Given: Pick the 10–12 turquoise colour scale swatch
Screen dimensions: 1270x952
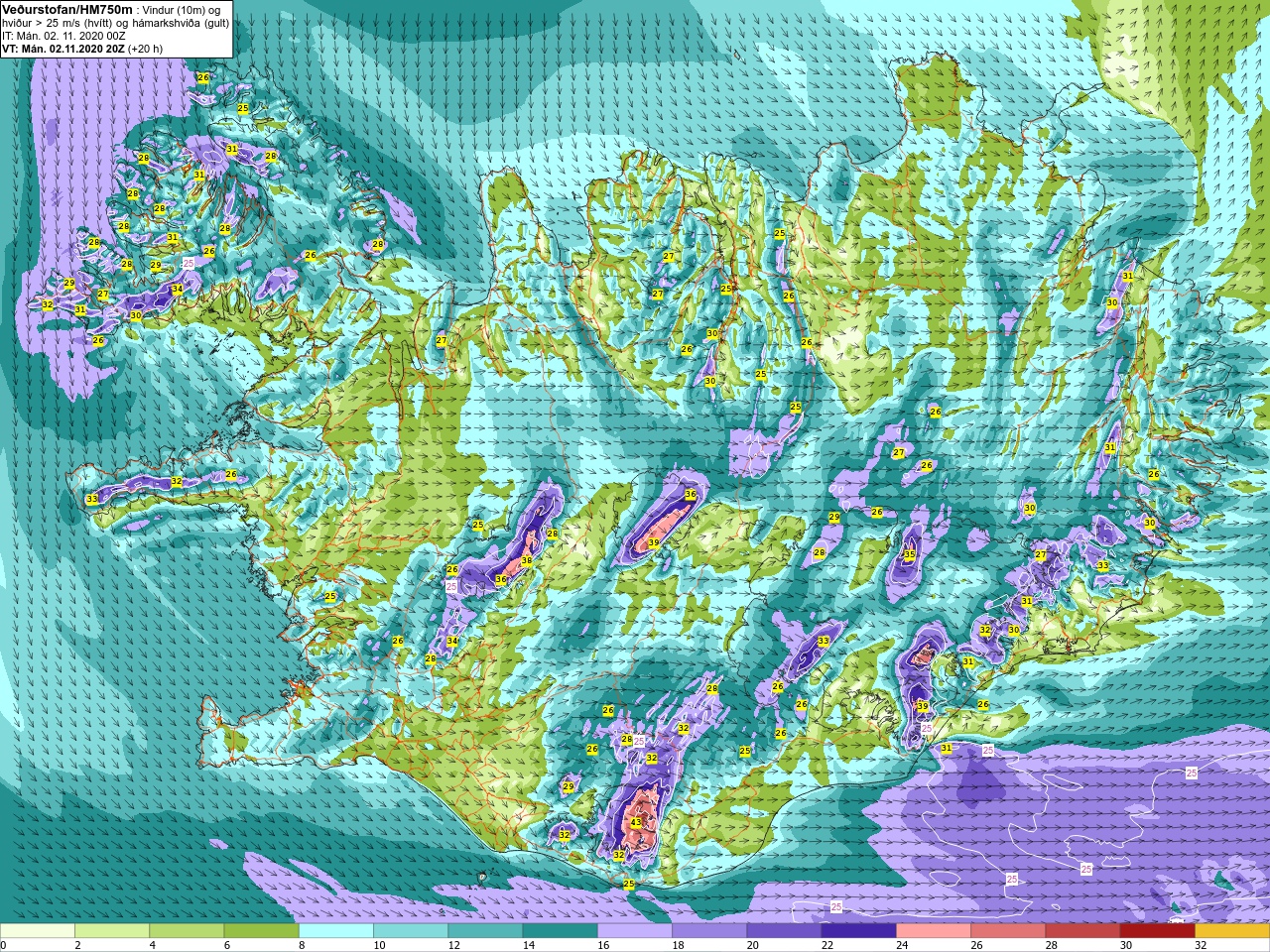Looking at the screenshot, I should pos(411,930).
